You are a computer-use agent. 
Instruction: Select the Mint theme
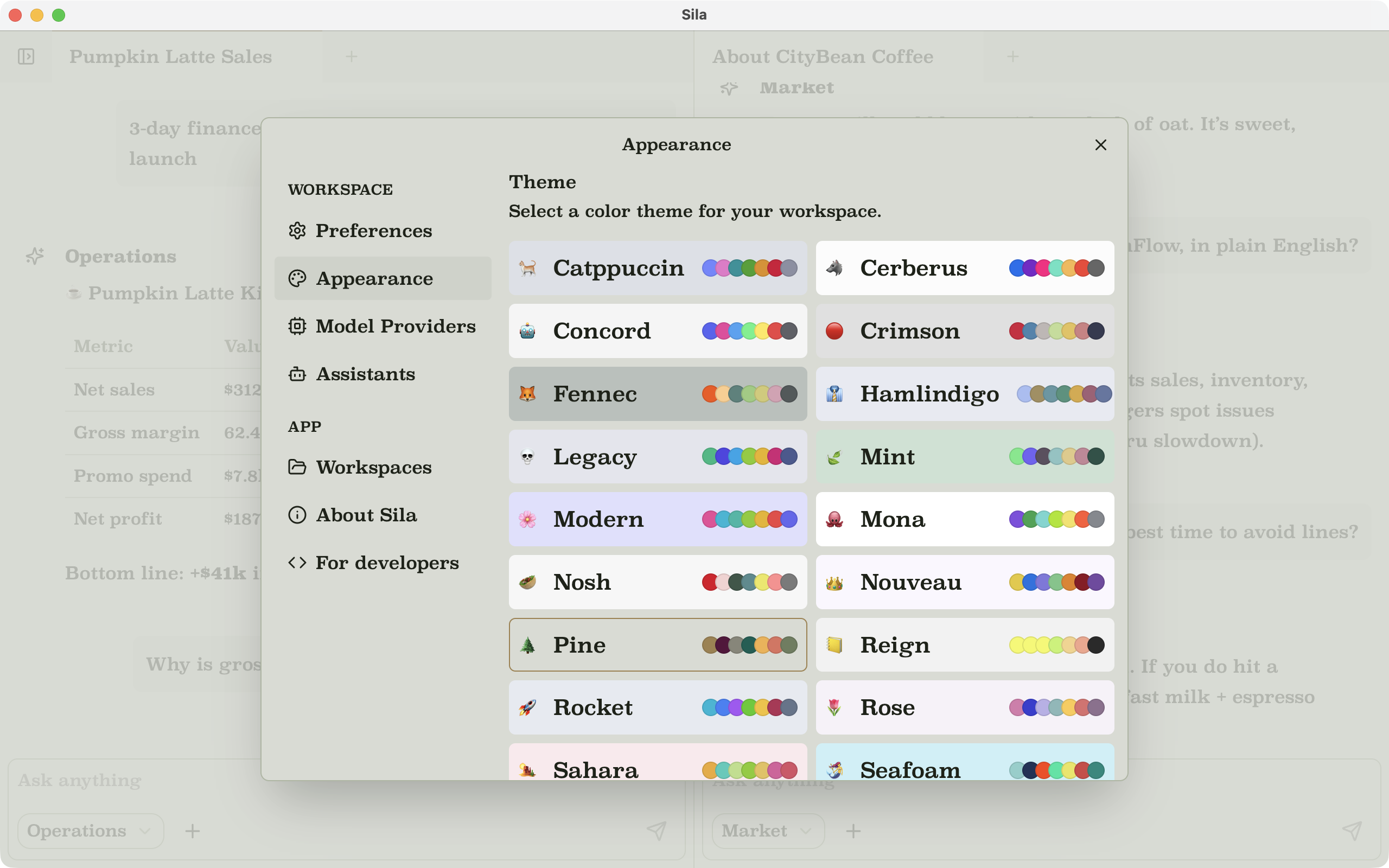click(963, 456)
